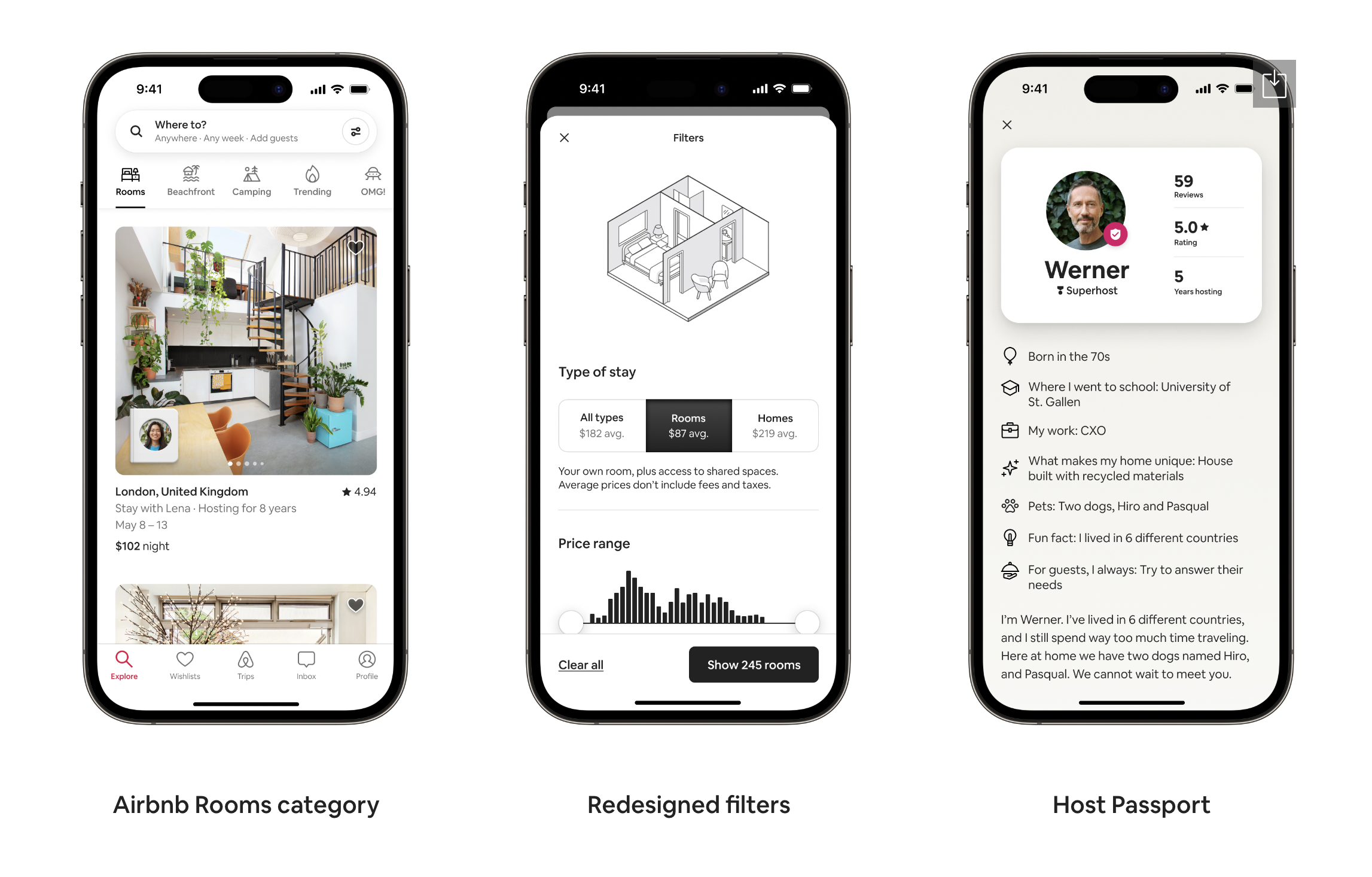Click Show 245 rooms button
Image resolution: width=1372 pixels, height=877 pixels.
click(x=754, y=664)
